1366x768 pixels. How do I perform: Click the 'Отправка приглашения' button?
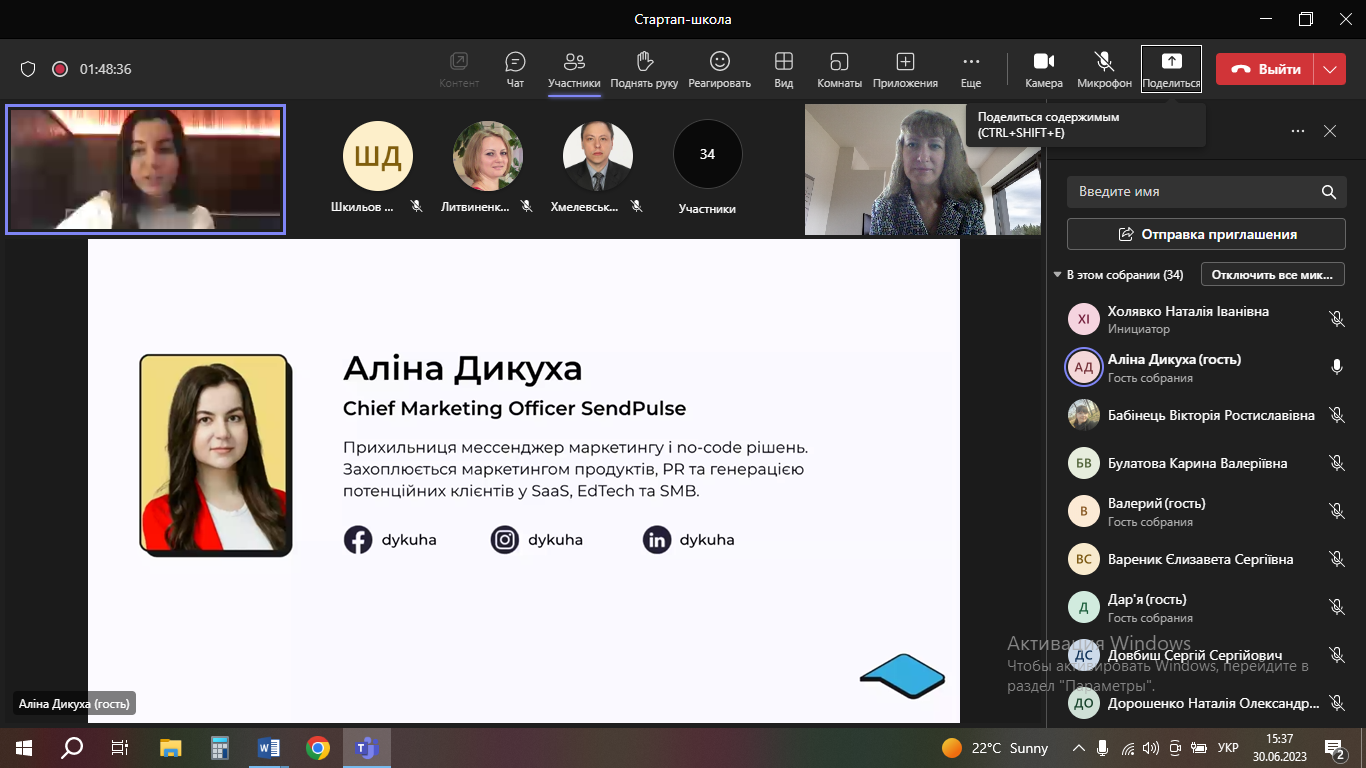coord(1205,234)
